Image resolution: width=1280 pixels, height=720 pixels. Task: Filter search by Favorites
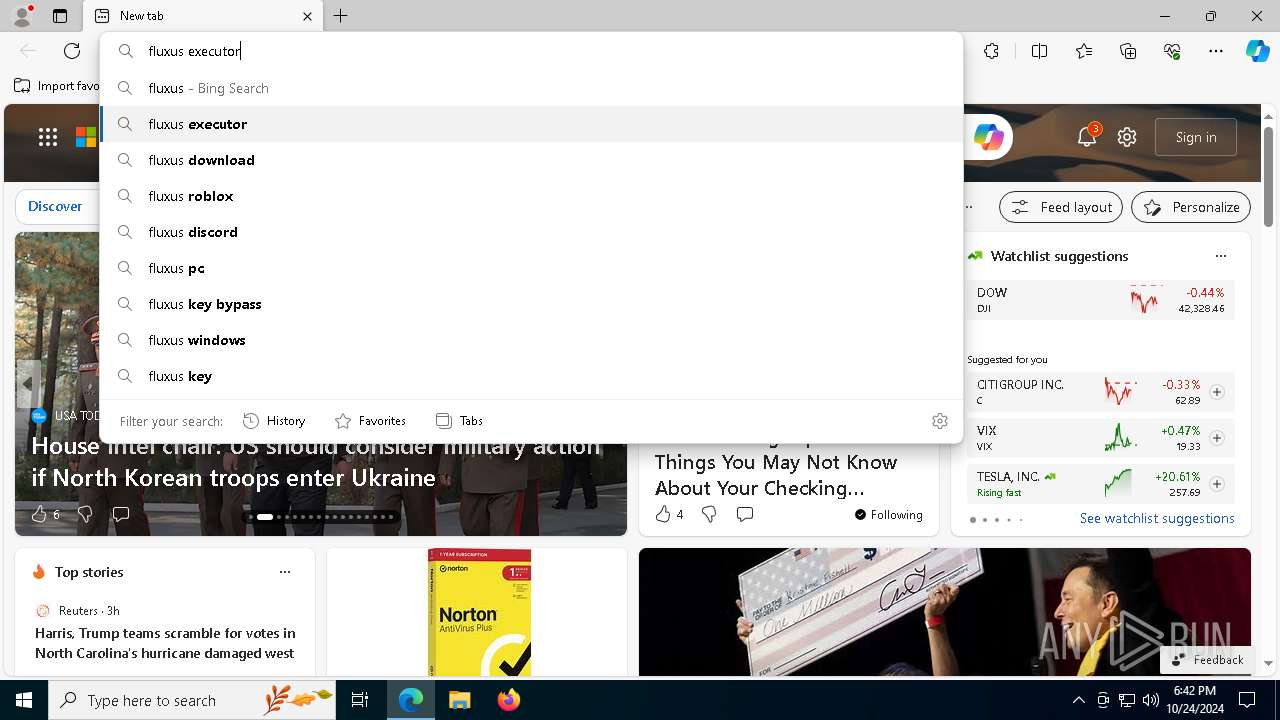[x=370, y=421]
